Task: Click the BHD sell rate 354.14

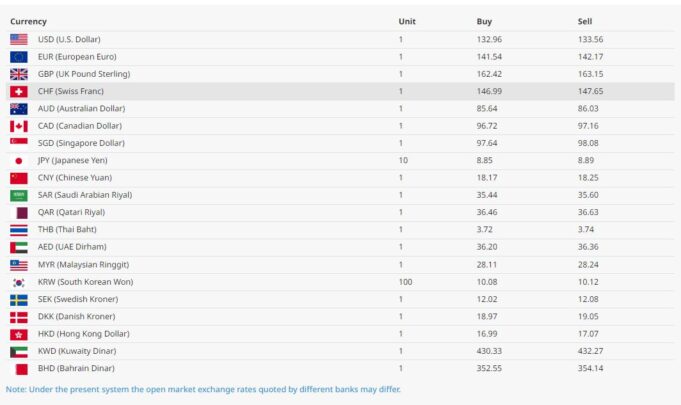Action: point(591,369)
